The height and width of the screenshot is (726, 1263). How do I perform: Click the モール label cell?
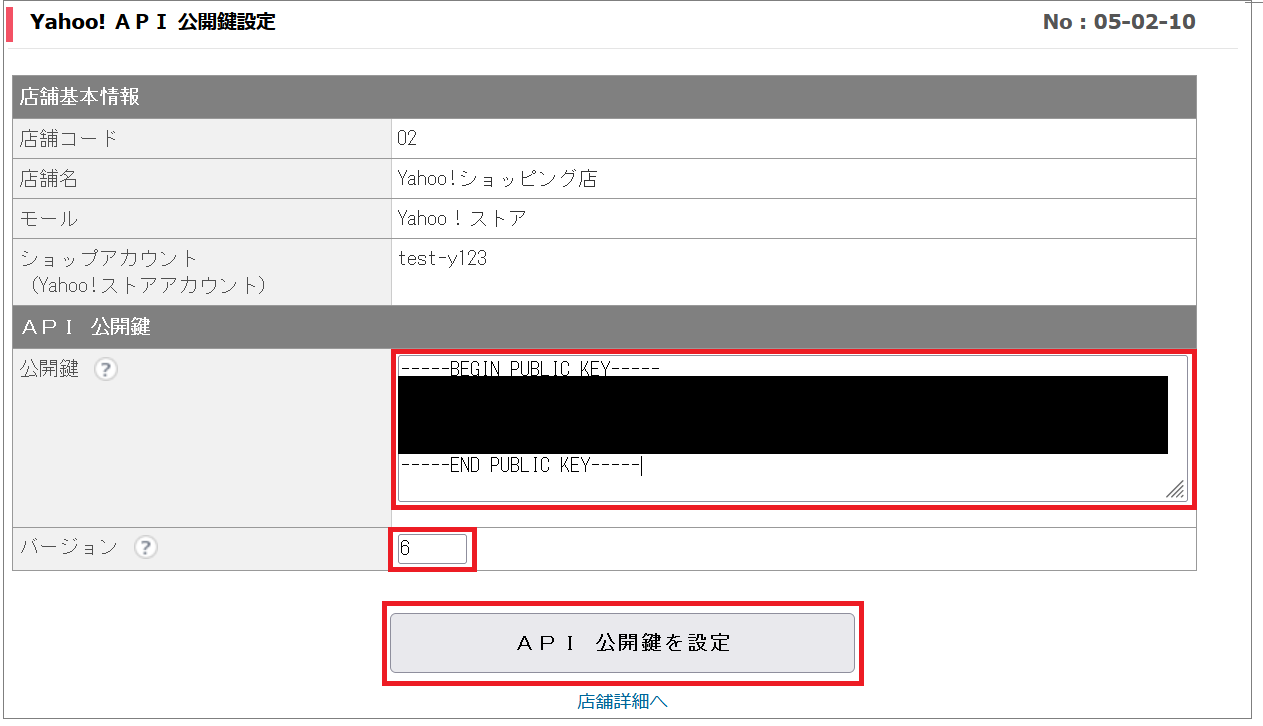pos(202,219)
